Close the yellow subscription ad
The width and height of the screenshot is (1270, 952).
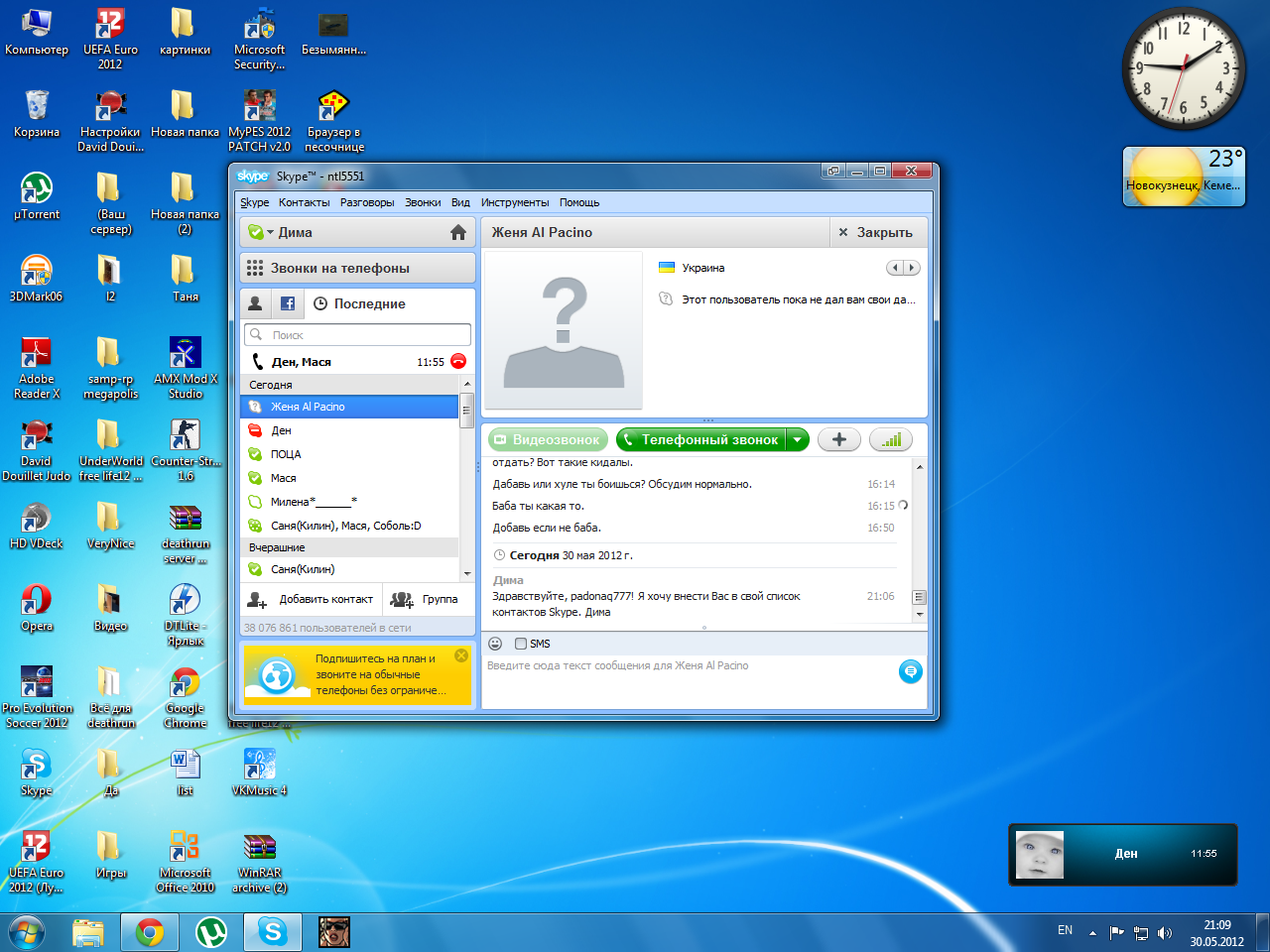click(461, 655)
